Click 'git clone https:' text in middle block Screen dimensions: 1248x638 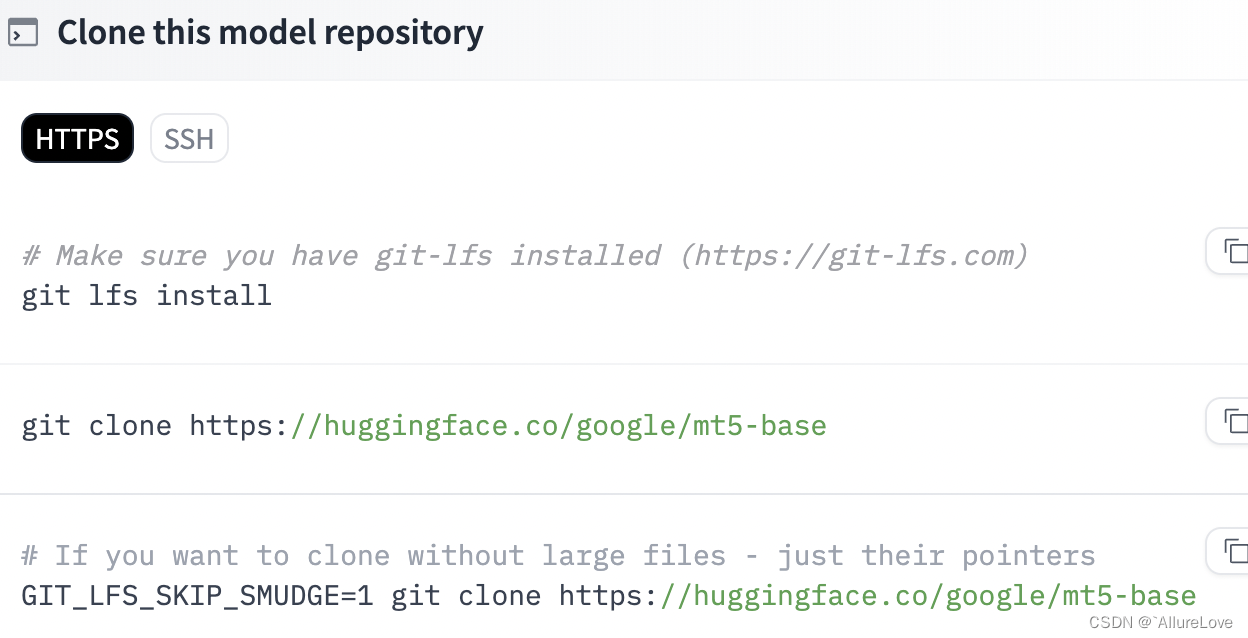(x=155, y=426)
